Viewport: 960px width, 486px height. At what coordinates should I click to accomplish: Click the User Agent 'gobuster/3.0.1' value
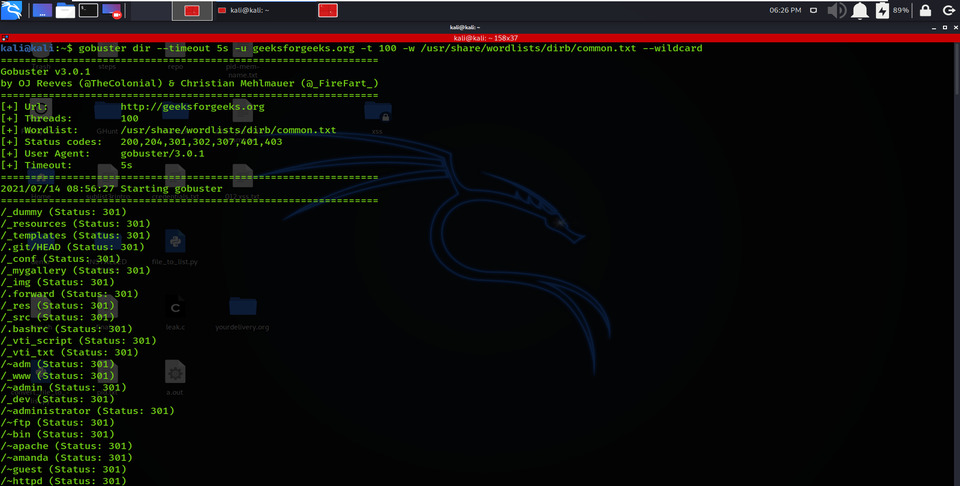coord(162,154)
